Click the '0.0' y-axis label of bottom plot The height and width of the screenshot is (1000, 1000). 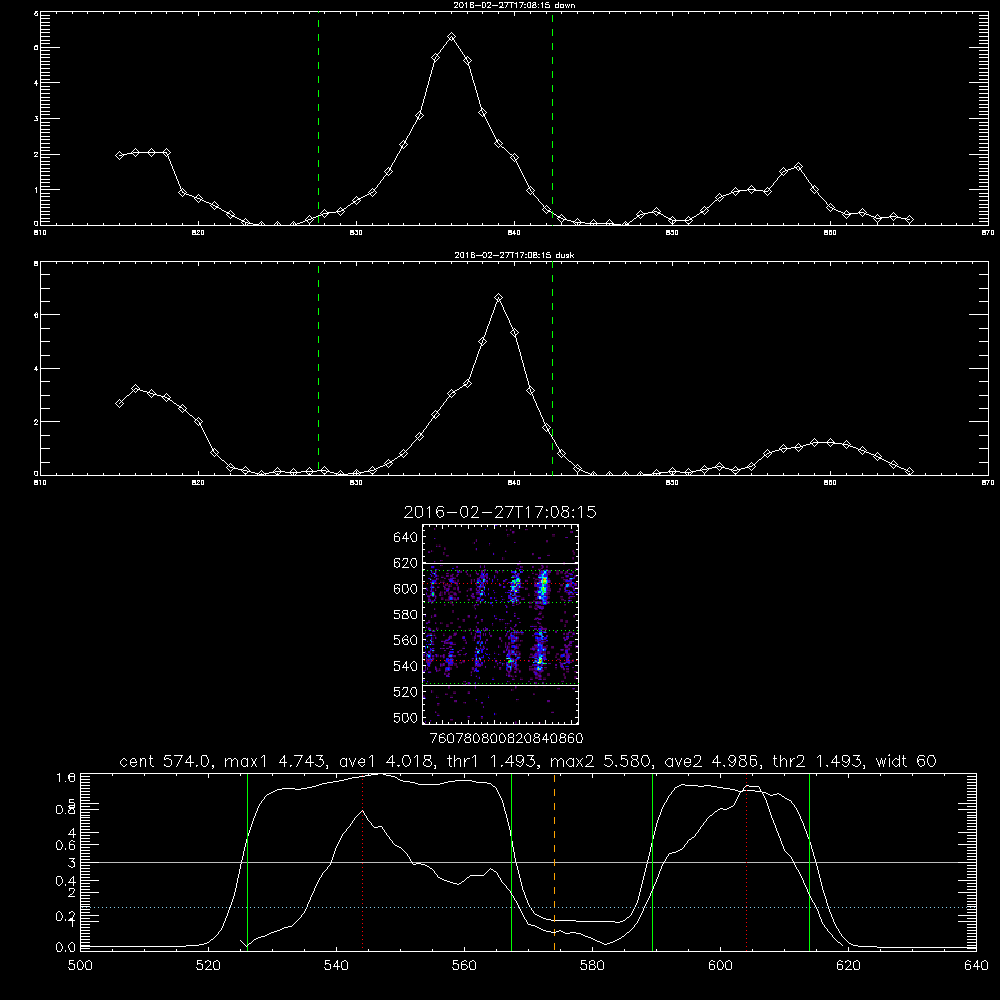tap(66, 948)
